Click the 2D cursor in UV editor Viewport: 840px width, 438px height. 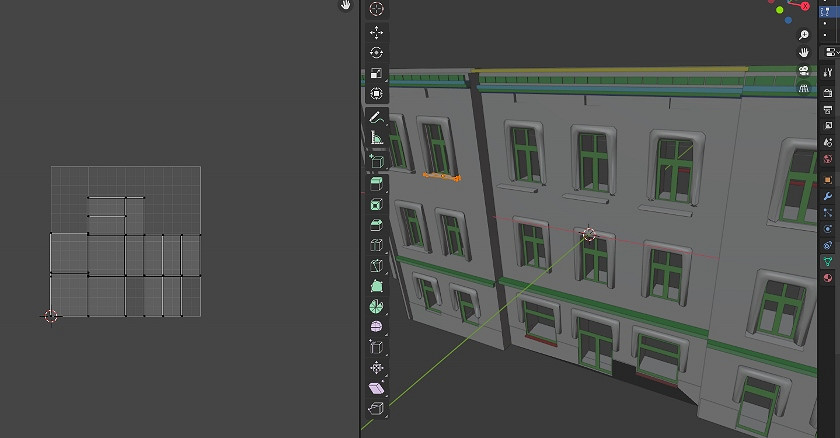point(50,316)
